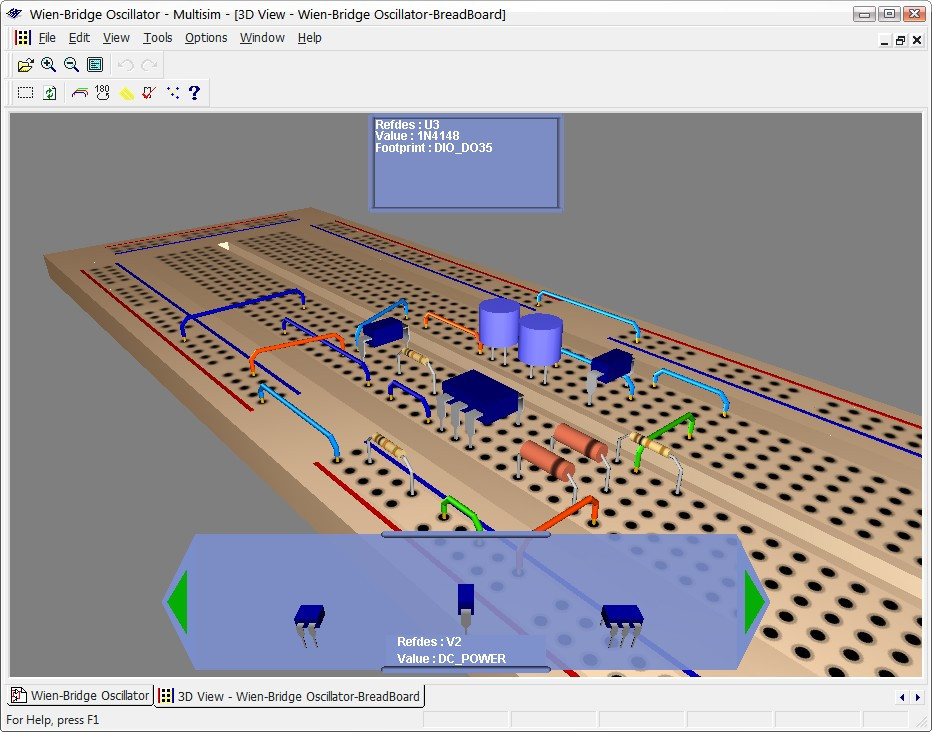Open help with the question mark icon
Viewport: 932px width, 732px height.
pos(194,93)
